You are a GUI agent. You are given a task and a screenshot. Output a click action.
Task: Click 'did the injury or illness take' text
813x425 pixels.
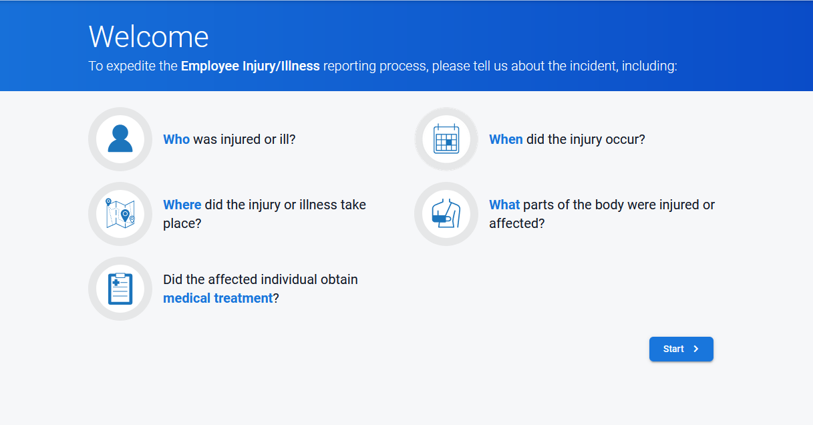285,205
